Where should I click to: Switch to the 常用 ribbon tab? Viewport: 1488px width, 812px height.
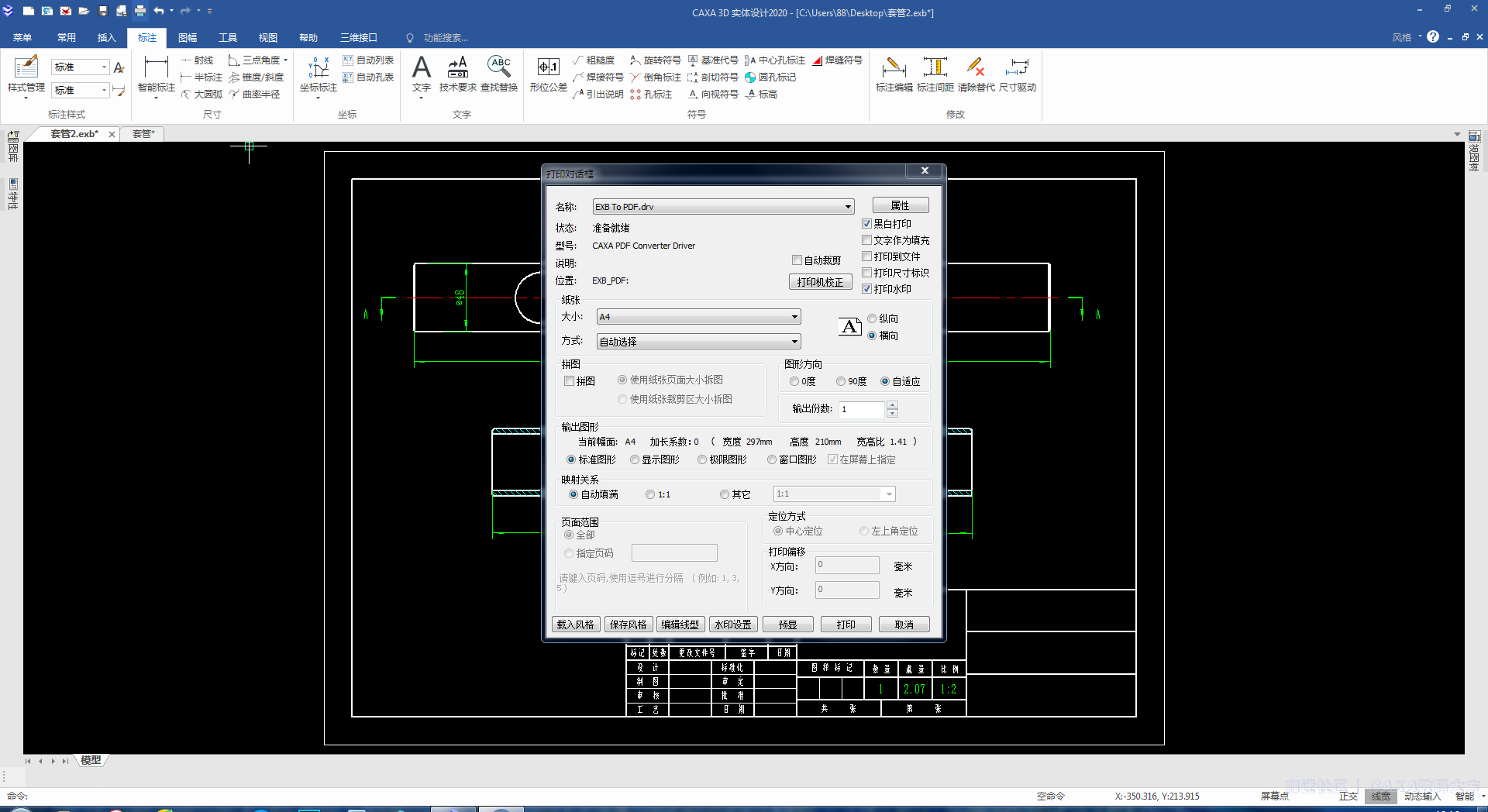[67, 37]
